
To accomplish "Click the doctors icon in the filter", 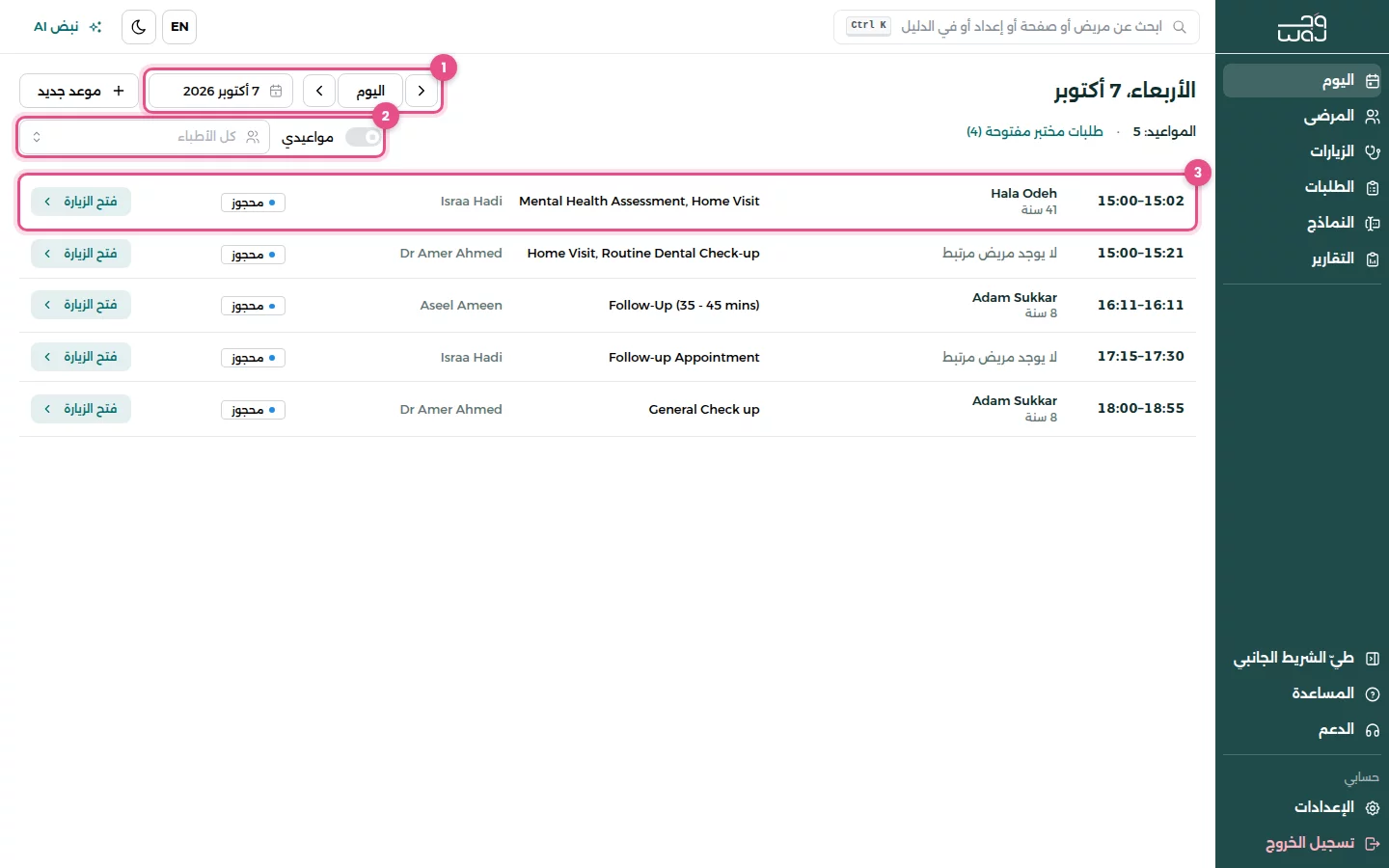I will (x=253, y=137).
